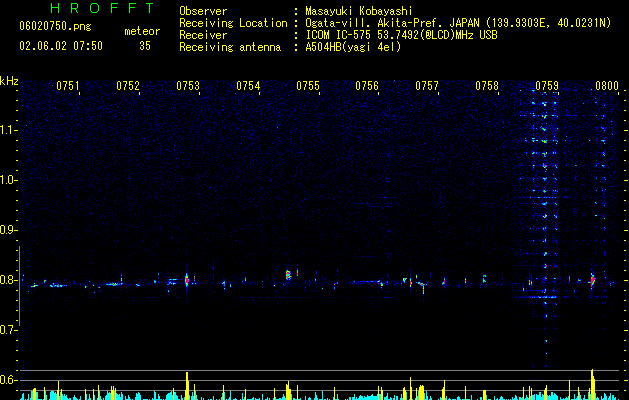Click the 0754 time marker
629x400 pixels.
click(248, 86)
